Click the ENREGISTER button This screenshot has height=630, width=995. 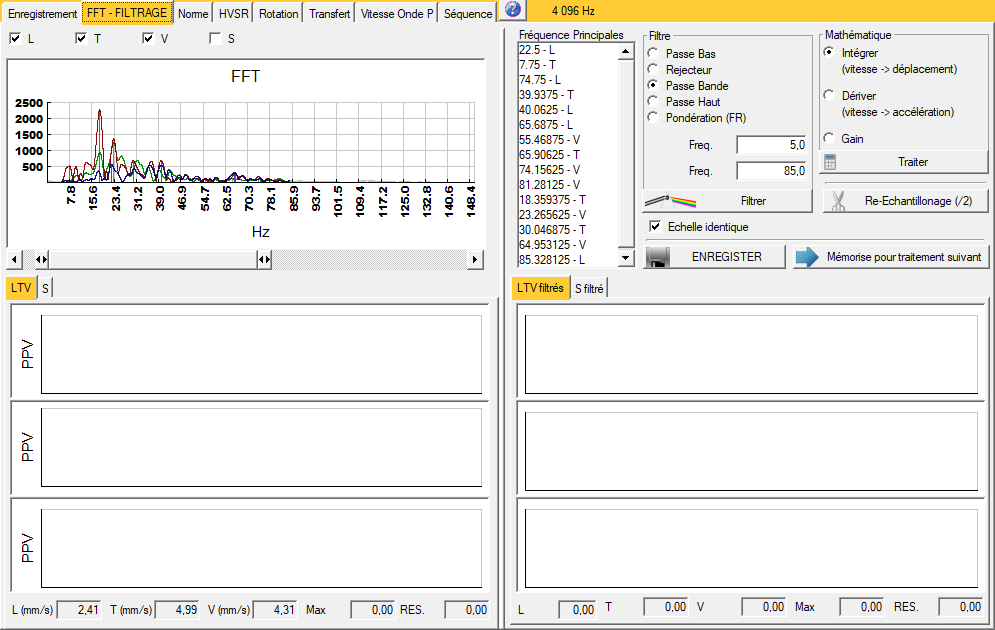tap(715, 257)
